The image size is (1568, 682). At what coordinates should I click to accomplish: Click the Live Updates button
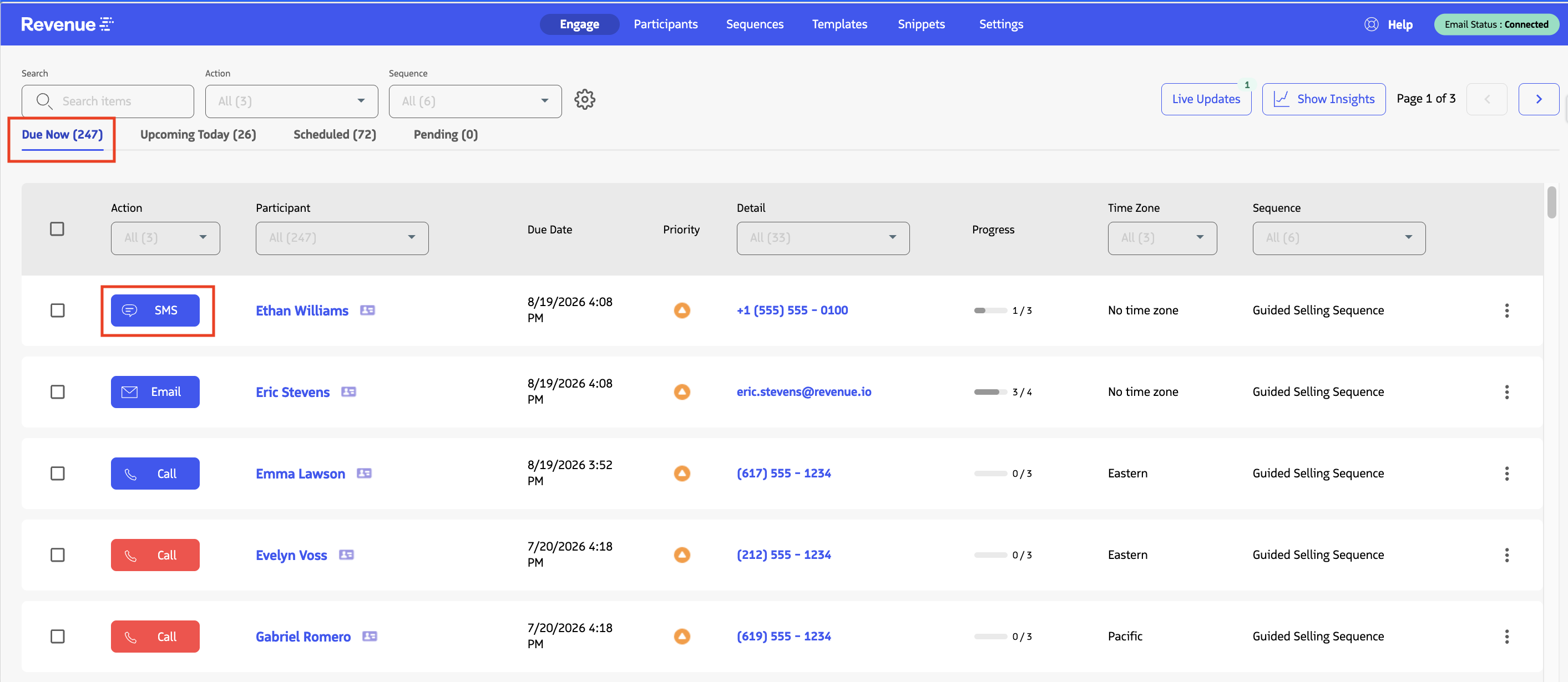[x=1206, y=99]
